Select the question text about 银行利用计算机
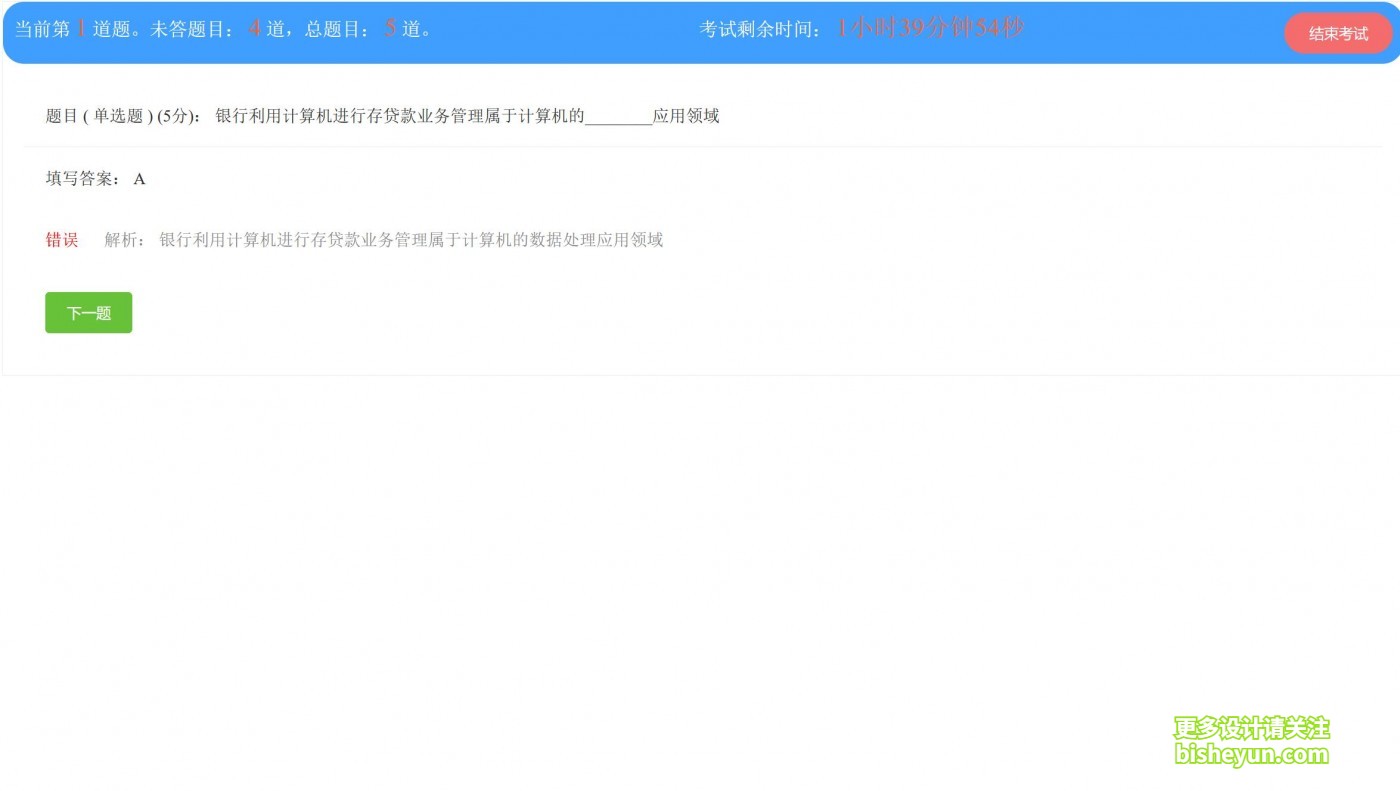The height and width of the screenshot is (791, 1400). pos(467,116)
